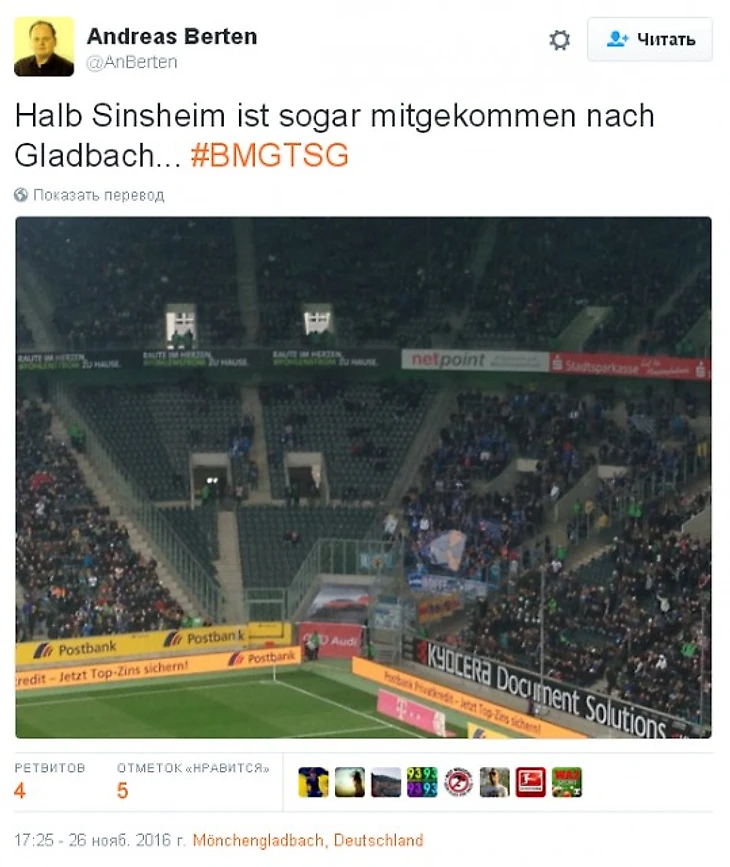Open the #BMGTSG hashtag
Image resolution: width=730 pixels, height=867 pixels.
point(270,155)
